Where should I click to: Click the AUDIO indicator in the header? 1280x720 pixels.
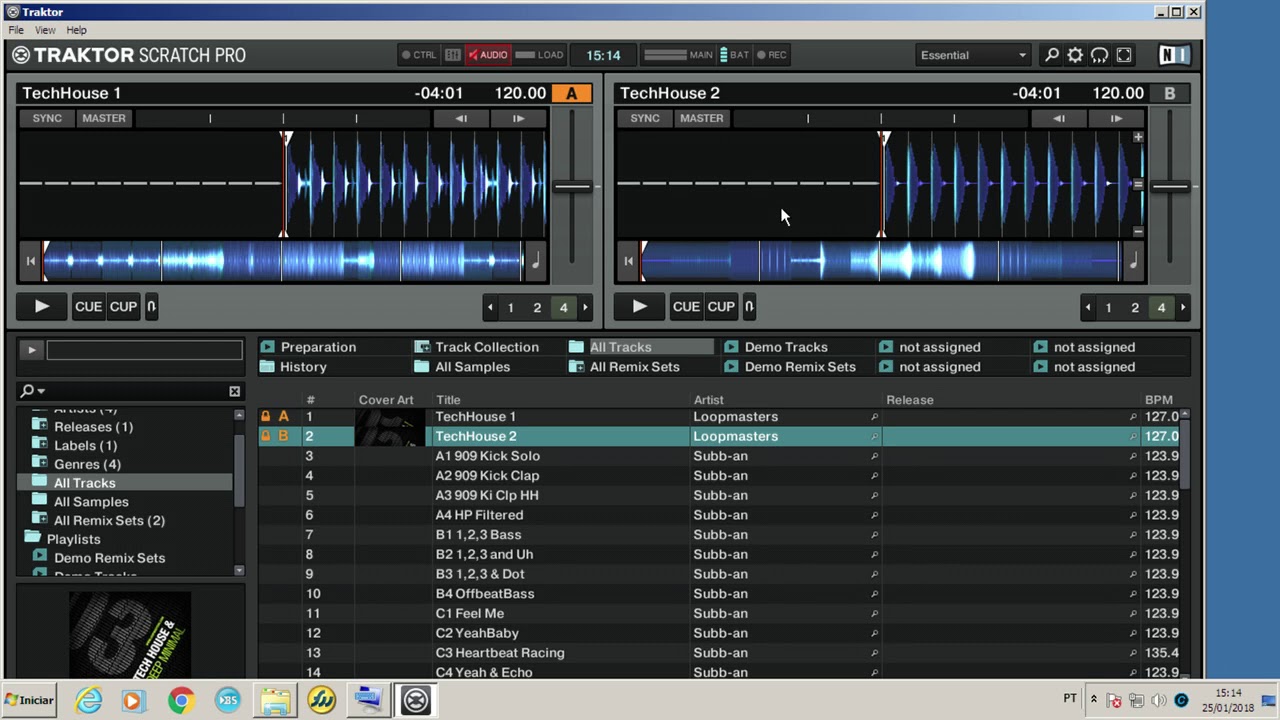pyautogui.click(x=487, y=55)
